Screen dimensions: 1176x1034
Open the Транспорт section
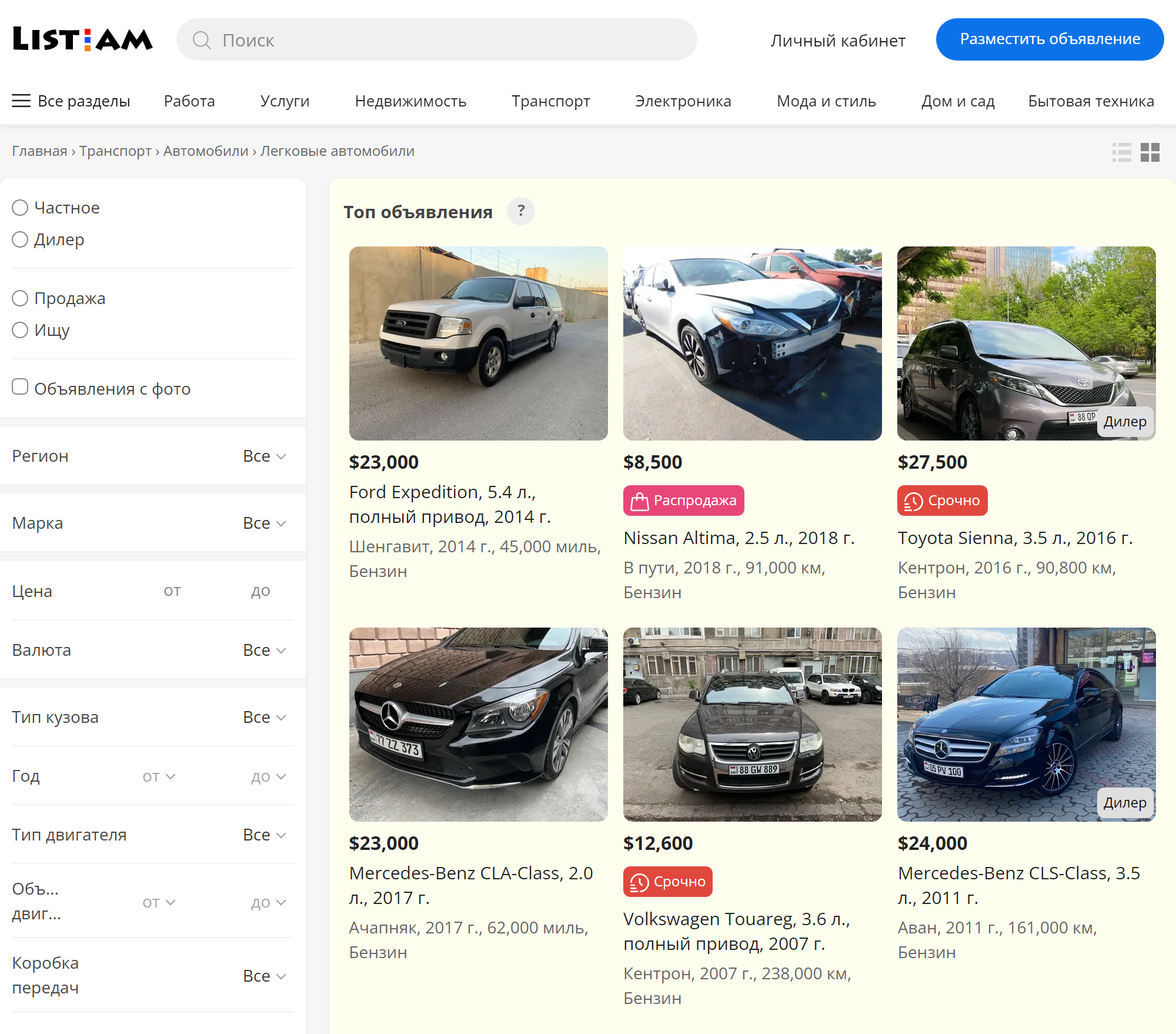550,101
